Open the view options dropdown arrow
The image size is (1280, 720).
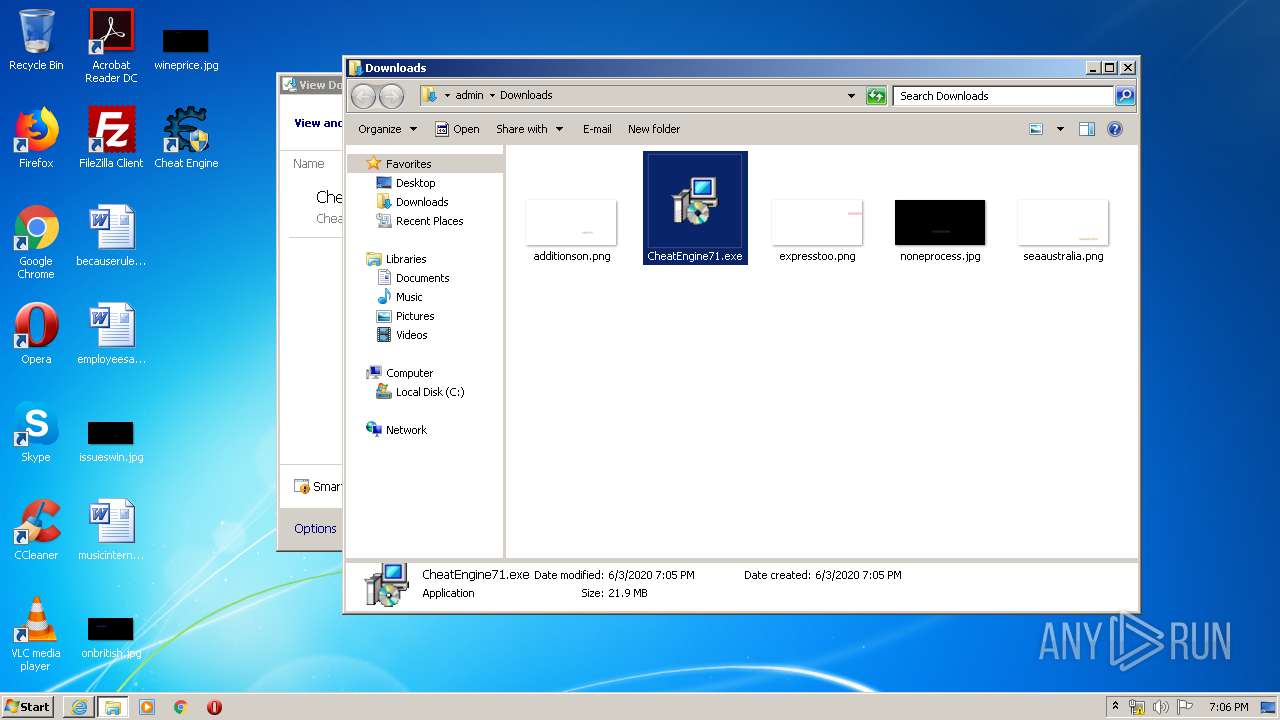pyautogui.click(x=1060, y=129)
